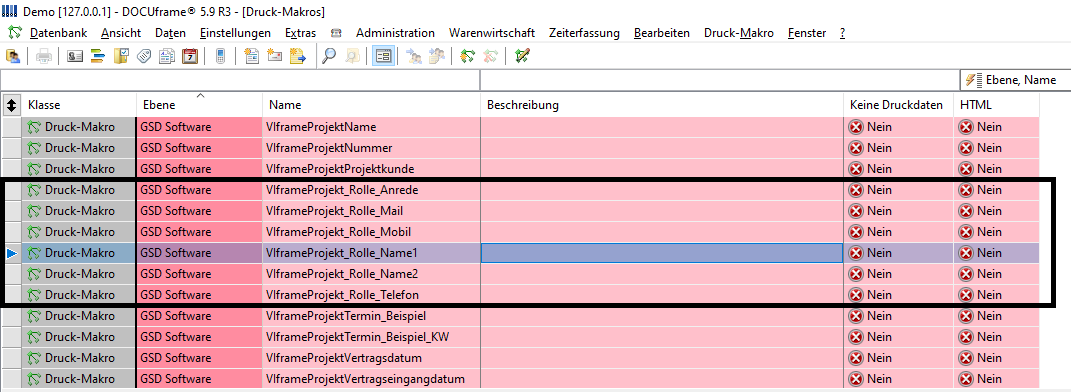
Task: Open the Druck-Makro menu
Action: point(739,33)
